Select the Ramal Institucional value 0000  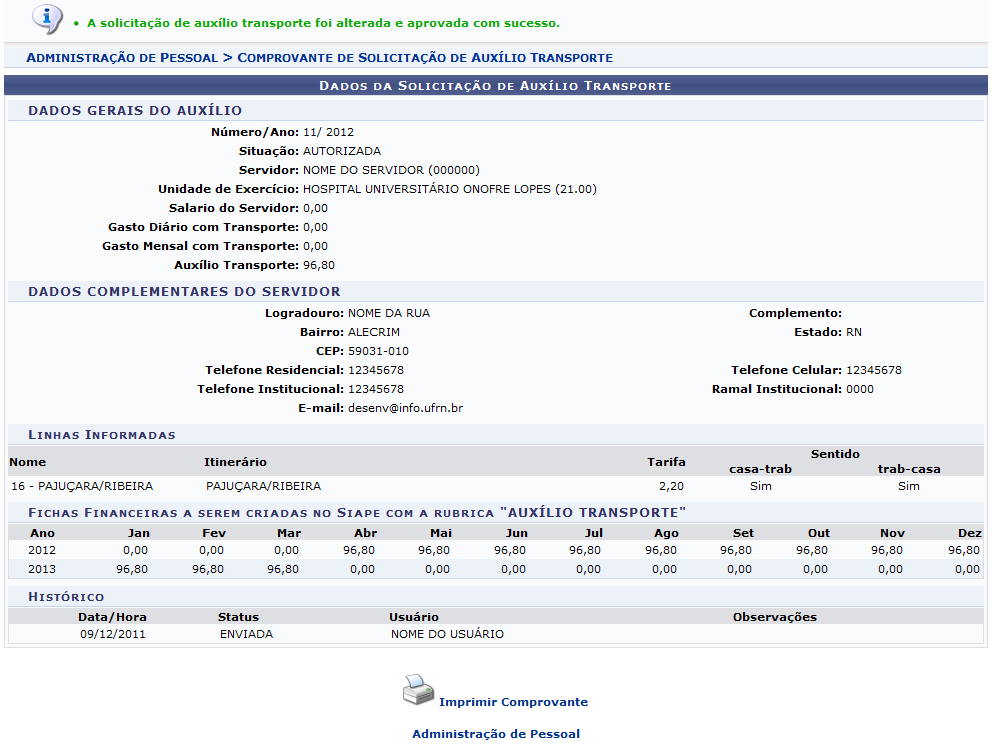860,389
